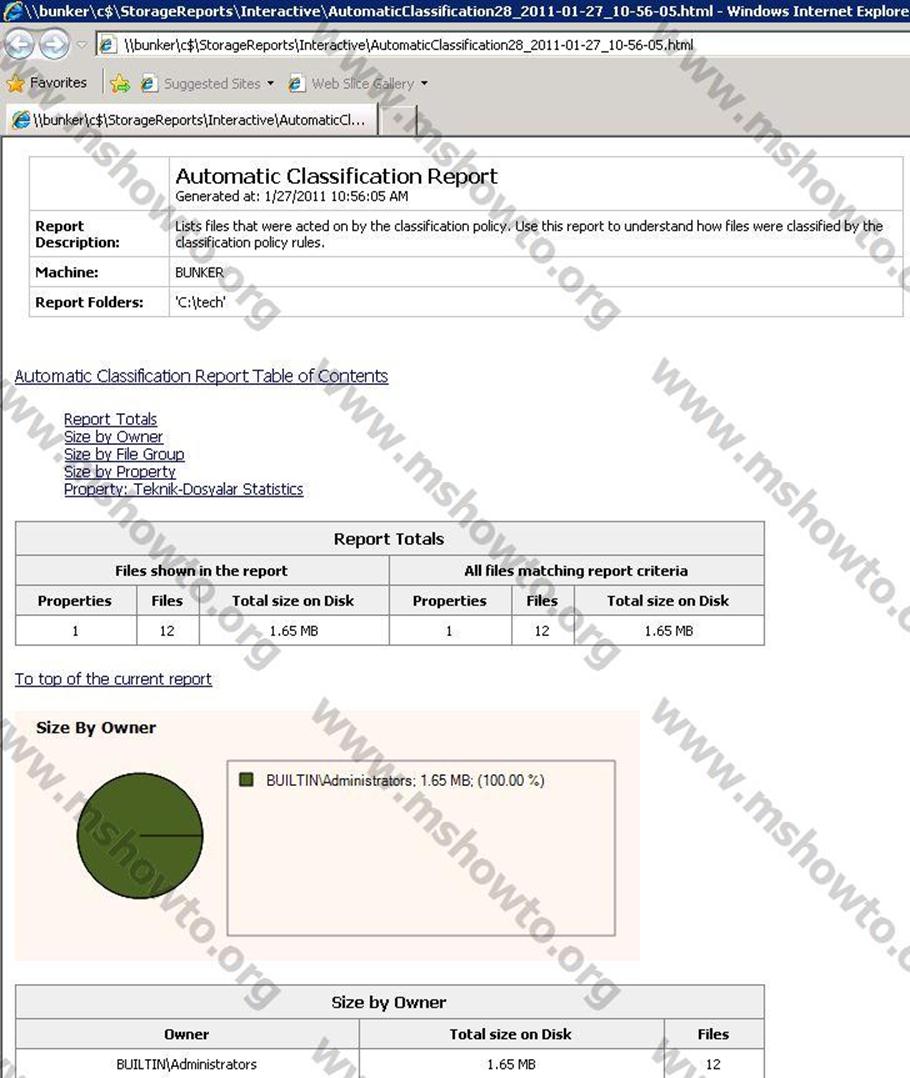The width and height of the screenshot is (910, 1078).
Task: Click the page icon in address bar
Action: pyautogui.click(x=108, y=45)
